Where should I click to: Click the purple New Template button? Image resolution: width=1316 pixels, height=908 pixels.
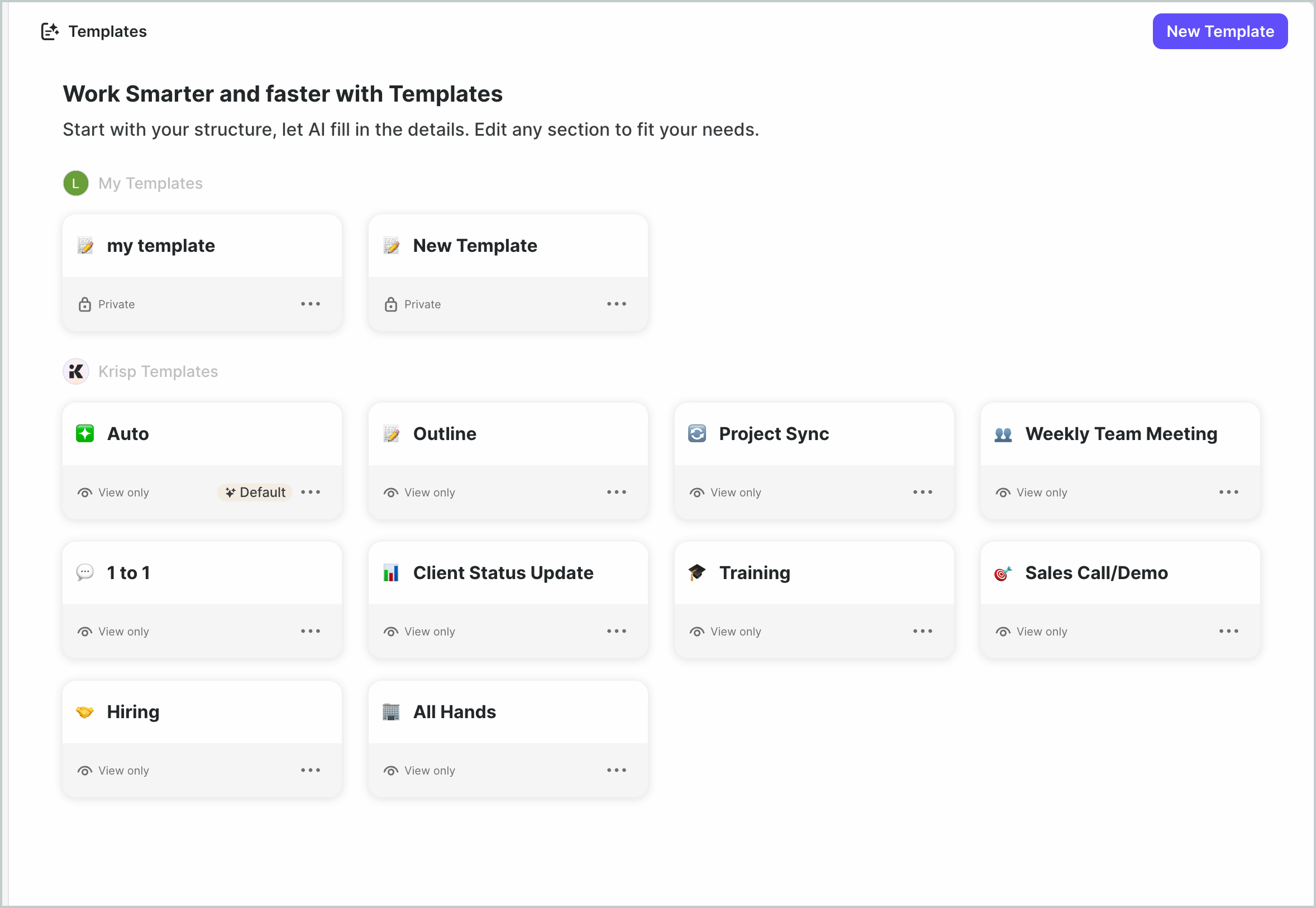(1220, 31)
